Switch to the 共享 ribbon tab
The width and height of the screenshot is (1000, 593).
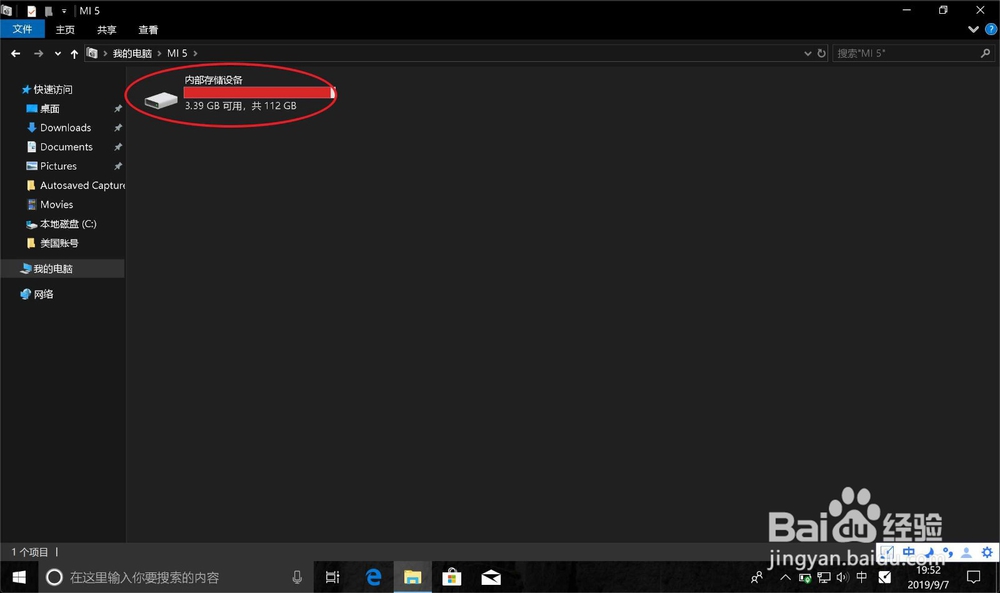pos(107,30)
